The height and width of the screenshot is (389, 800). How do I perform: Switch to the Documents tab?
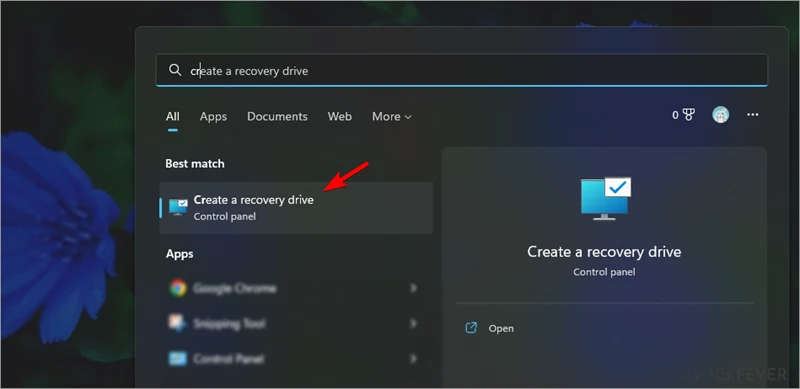277,117
